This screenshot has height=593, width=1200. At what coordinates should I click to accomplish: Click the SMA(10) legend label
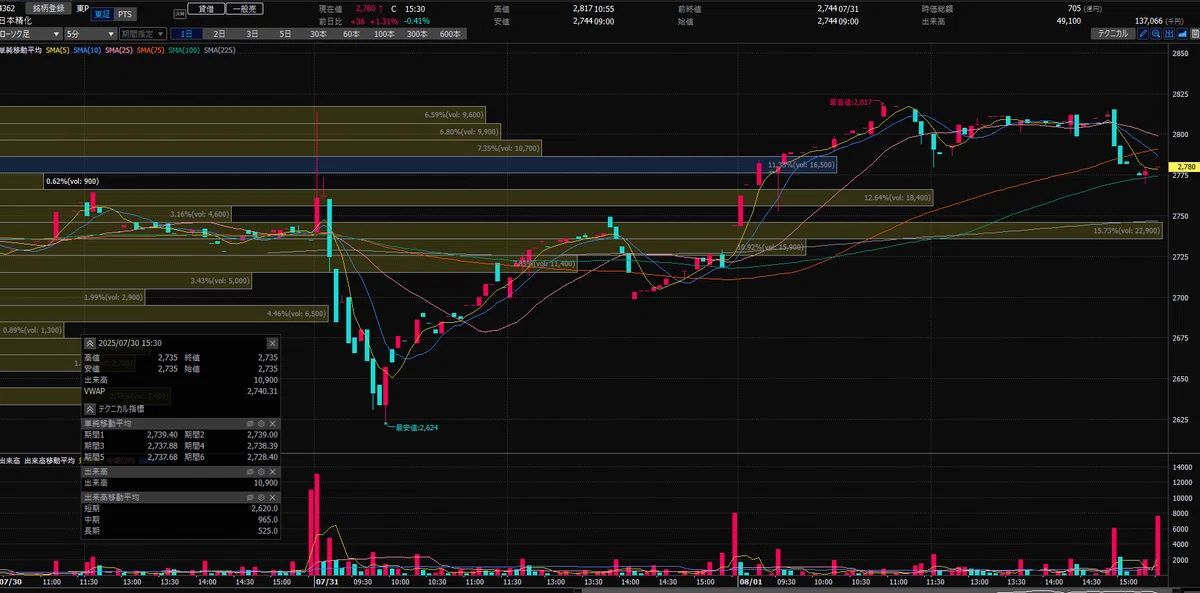pyautogui.click(x=87, y=51)
